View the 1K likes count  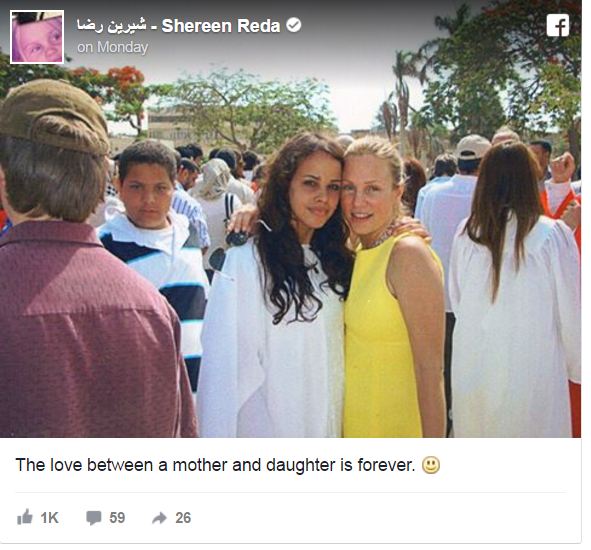coord(49,518)
